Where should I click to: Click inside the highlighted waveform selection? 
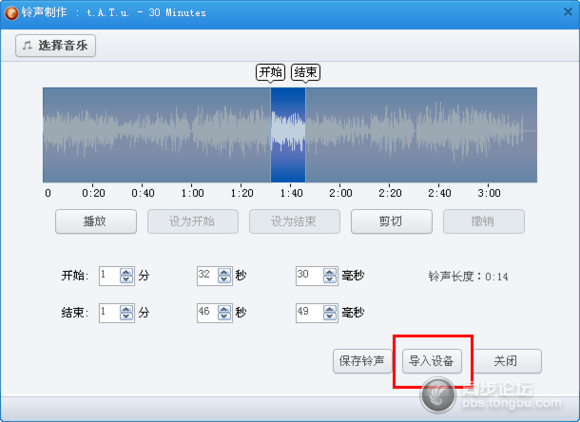tap(288, 135)
